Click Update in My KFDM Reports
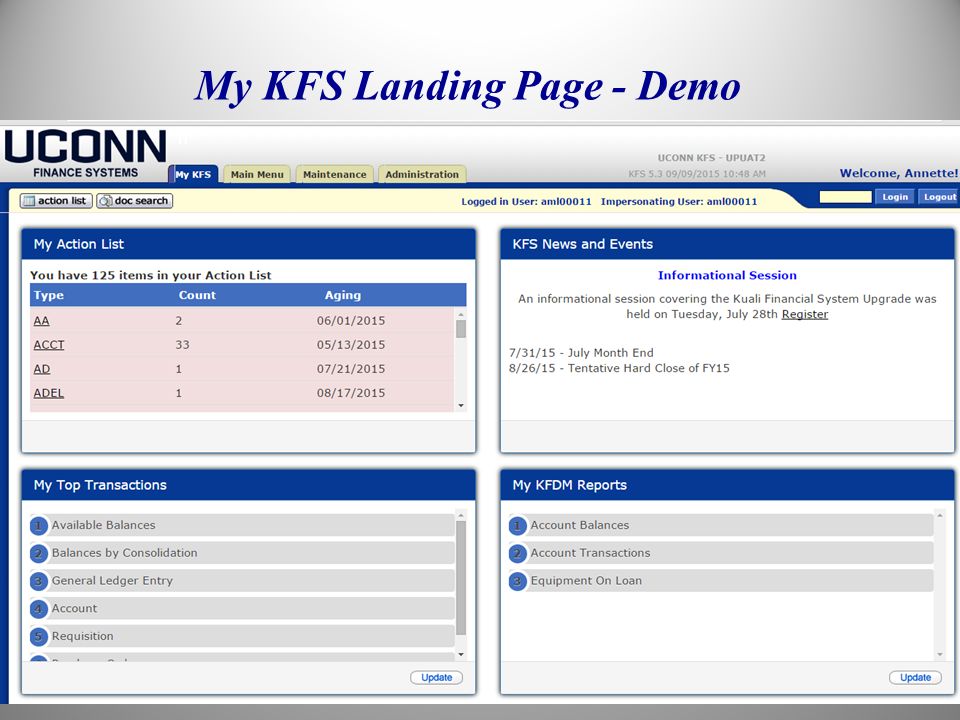This screenshot has height=720, width=960. point(915,677)
